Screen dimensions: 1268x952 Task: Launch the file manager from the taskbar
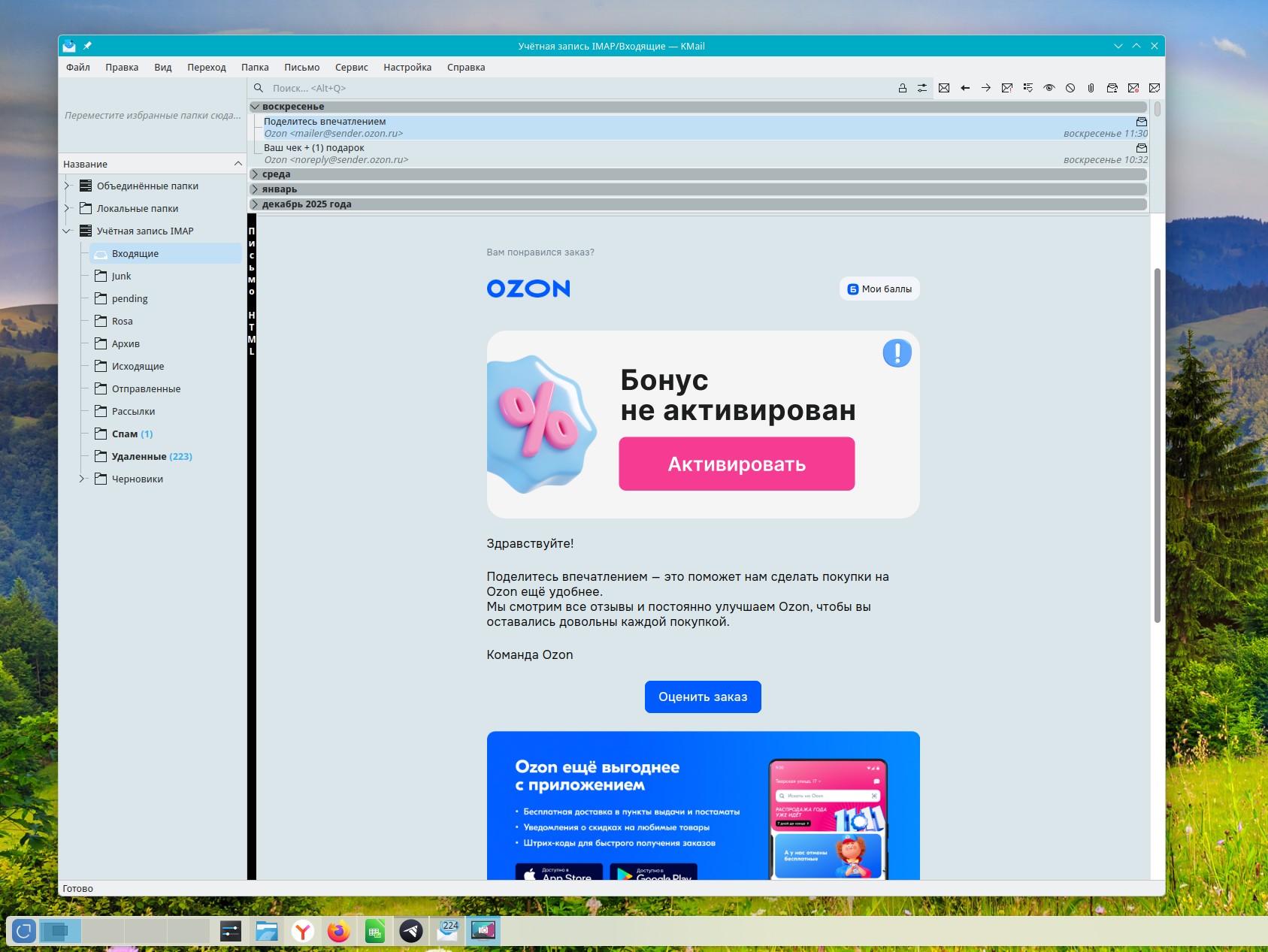267,932
